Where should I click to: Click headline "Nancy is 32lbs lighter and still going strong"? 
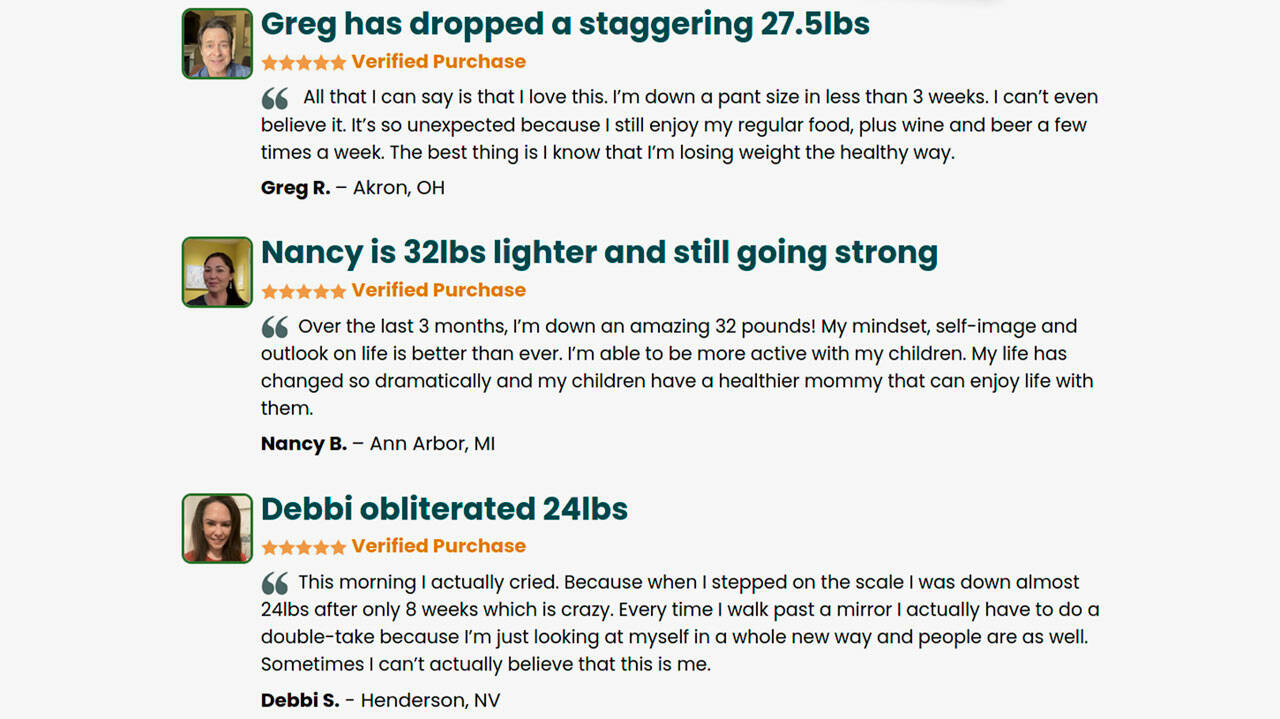pos(599,253)
